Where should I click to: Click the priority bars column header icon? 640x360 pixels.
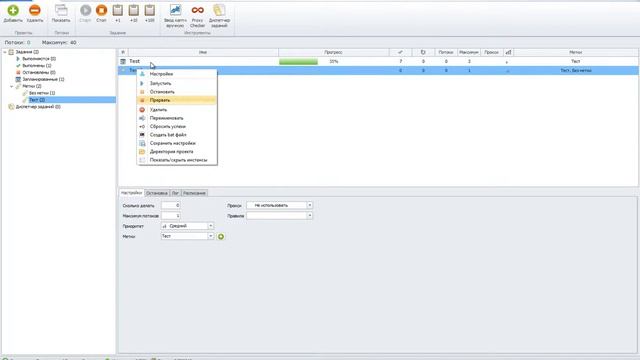click(x=508, y=52)
